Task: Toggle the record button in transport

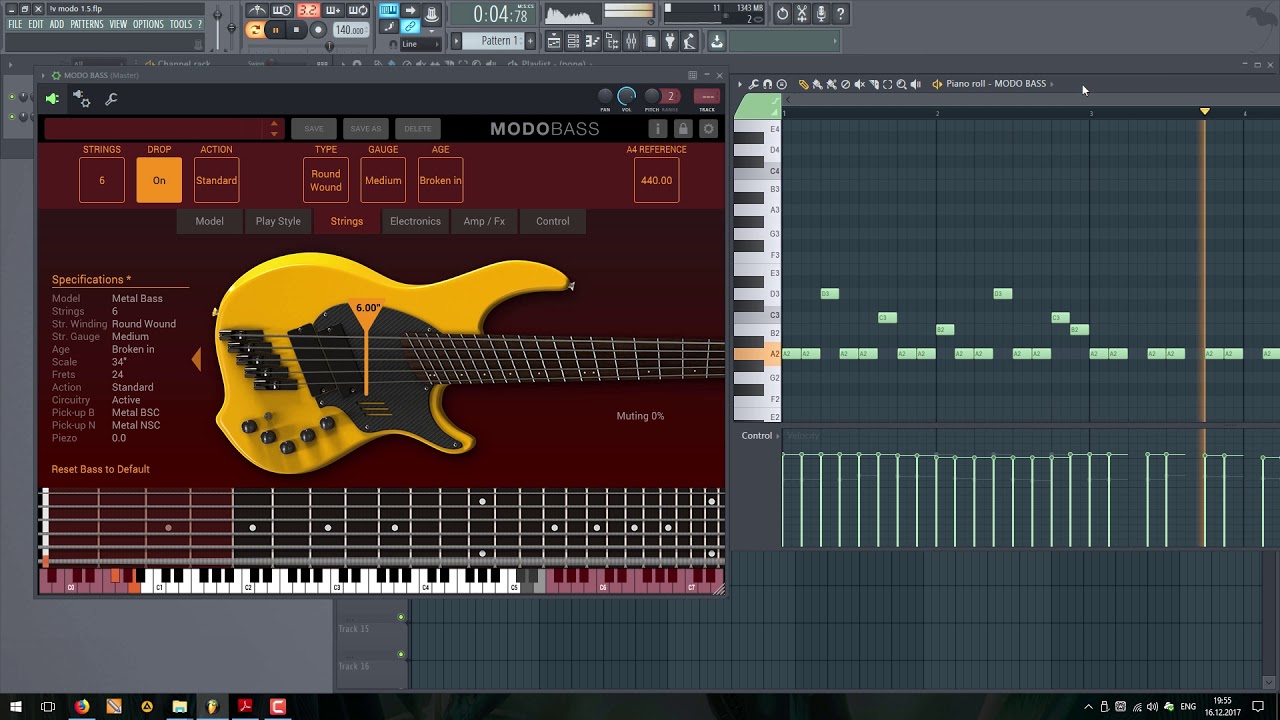Action: coord(318,30)
